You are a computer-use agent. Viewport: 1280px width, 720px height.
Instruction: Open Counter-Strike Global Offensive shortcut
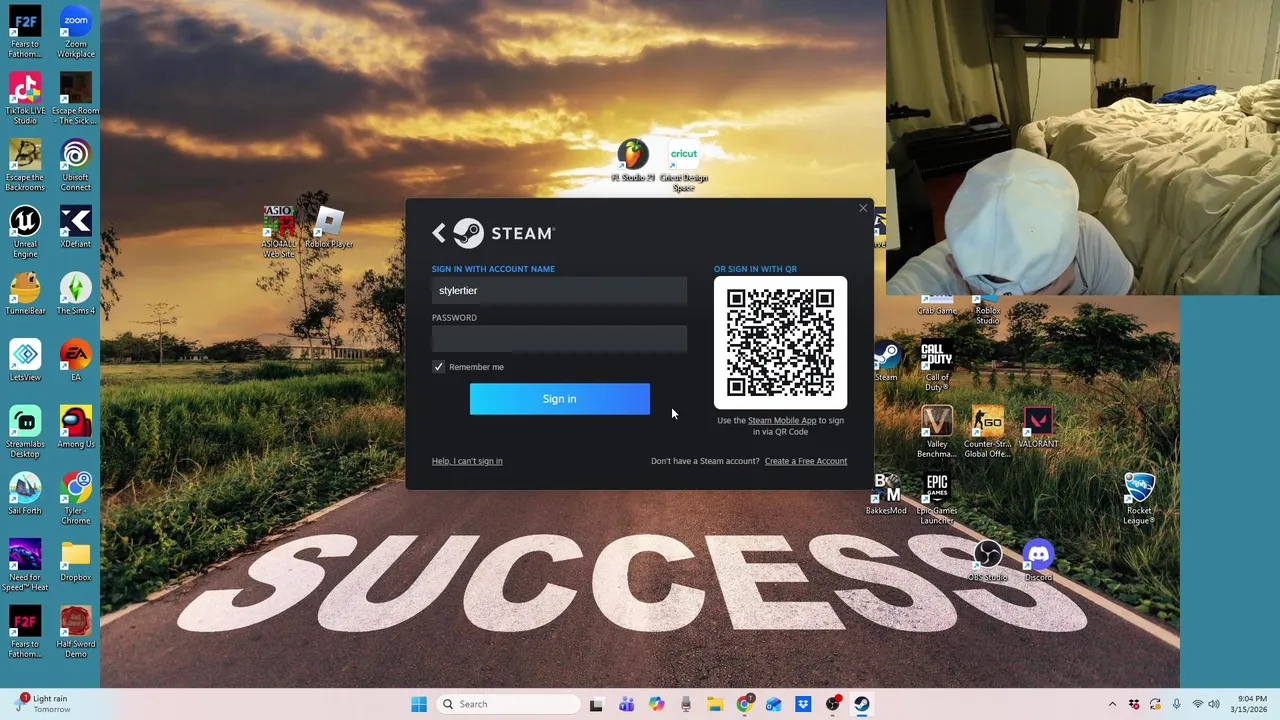tap(987, 432)
